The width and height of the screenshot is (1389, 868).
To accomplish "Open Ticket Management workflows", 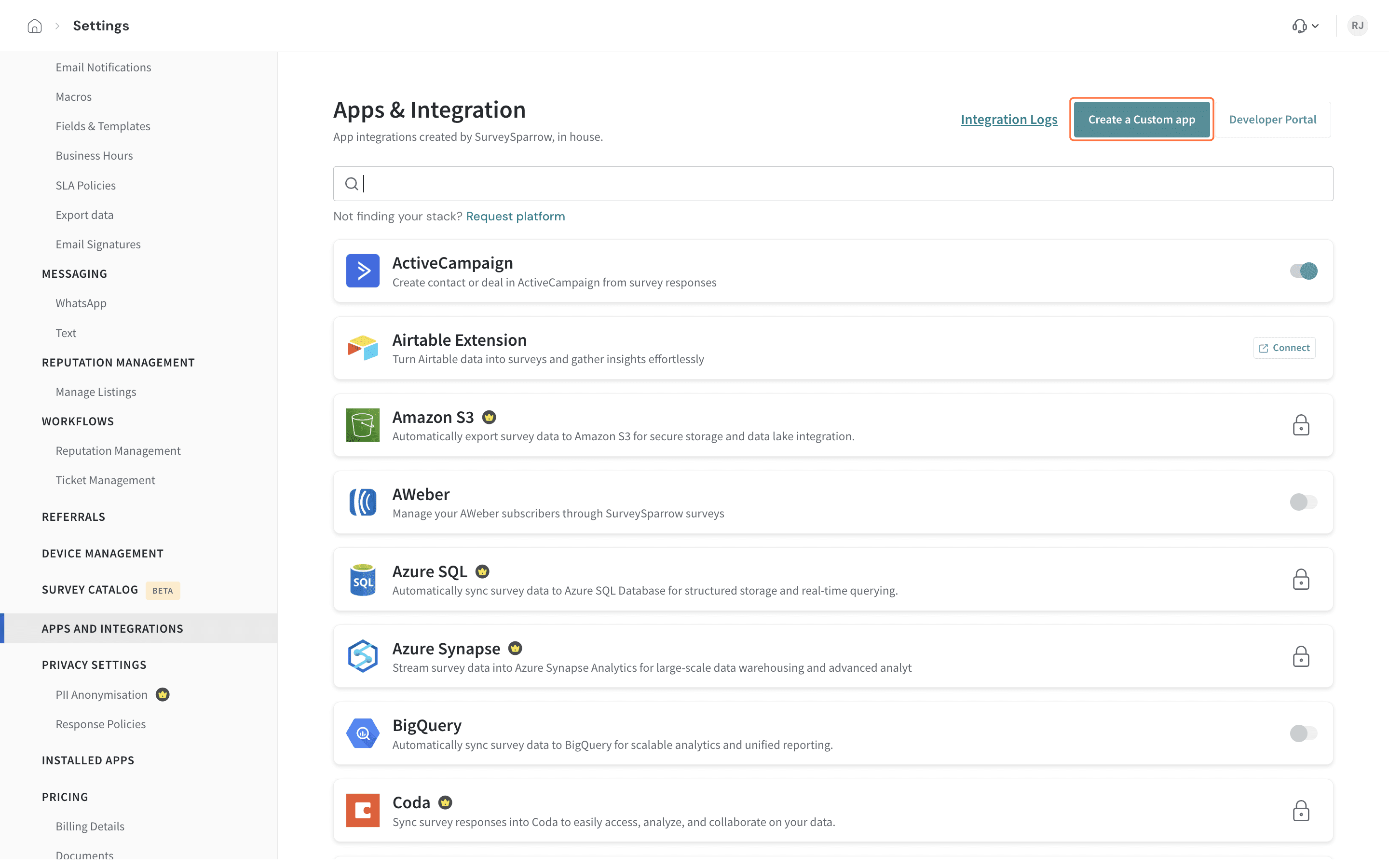I will (105, 480).
